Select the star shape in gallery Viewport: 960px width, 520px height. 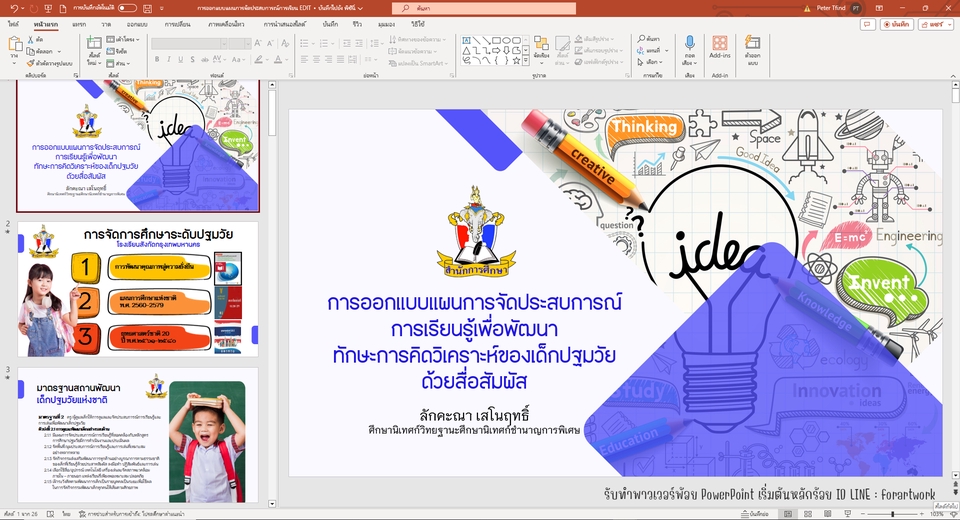pyautogui.click(x=516, y=60)
